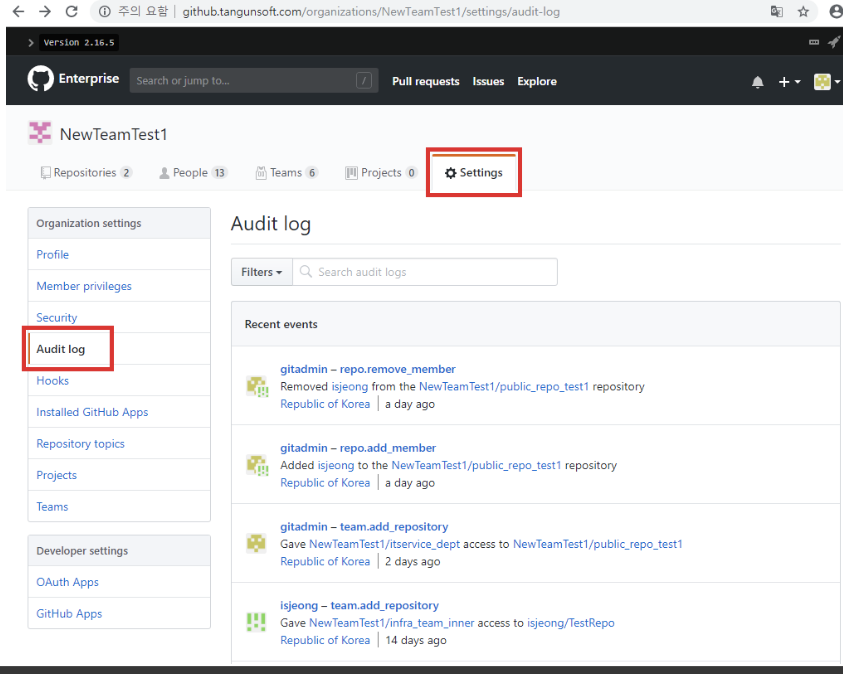
Task: Click the '2 days ago' timestamp
Action: coord(412,561)
